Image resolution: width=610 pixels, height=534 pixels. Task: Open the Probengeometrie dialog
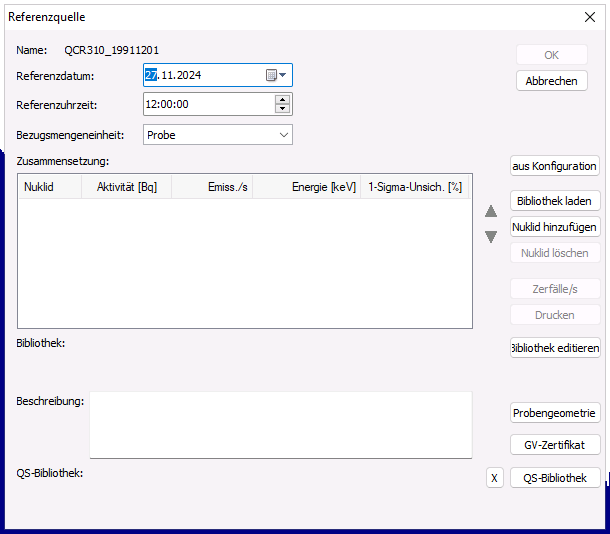pyautogui.click(x=554, y=413)
